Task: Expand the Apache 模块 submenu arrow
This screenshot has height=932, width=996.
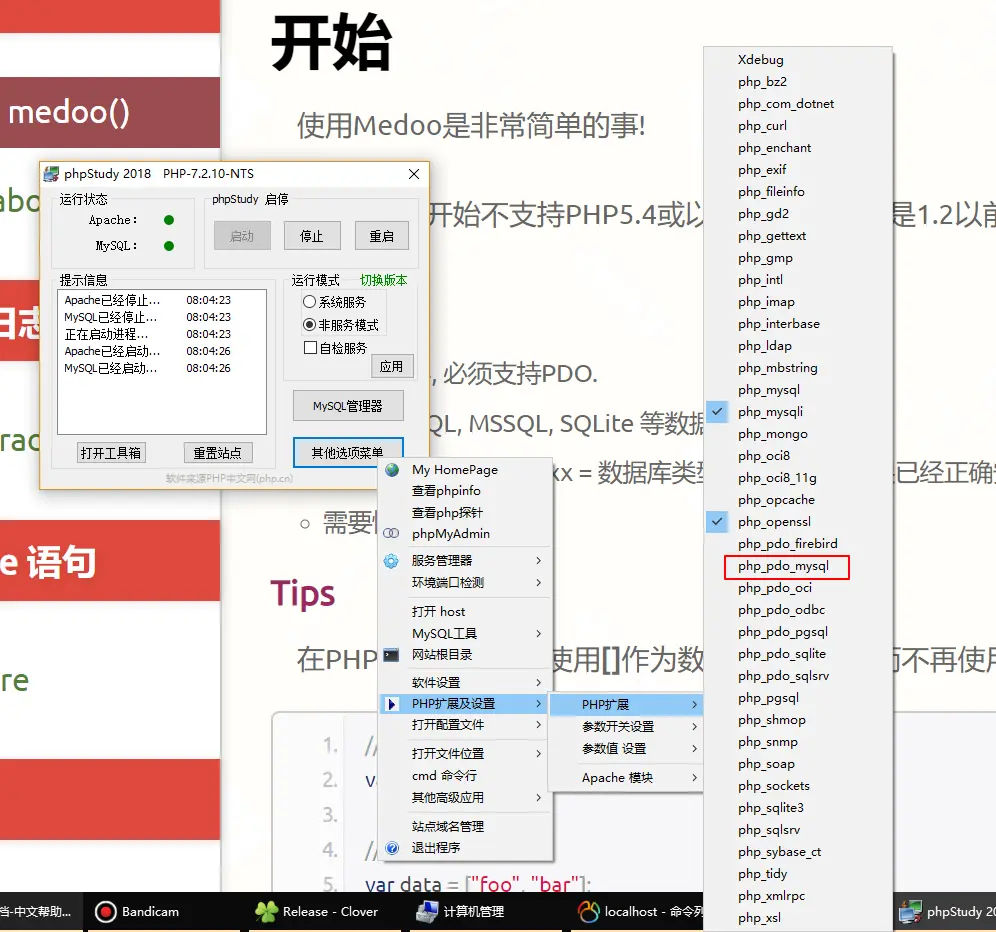Action: click(694, 778)
